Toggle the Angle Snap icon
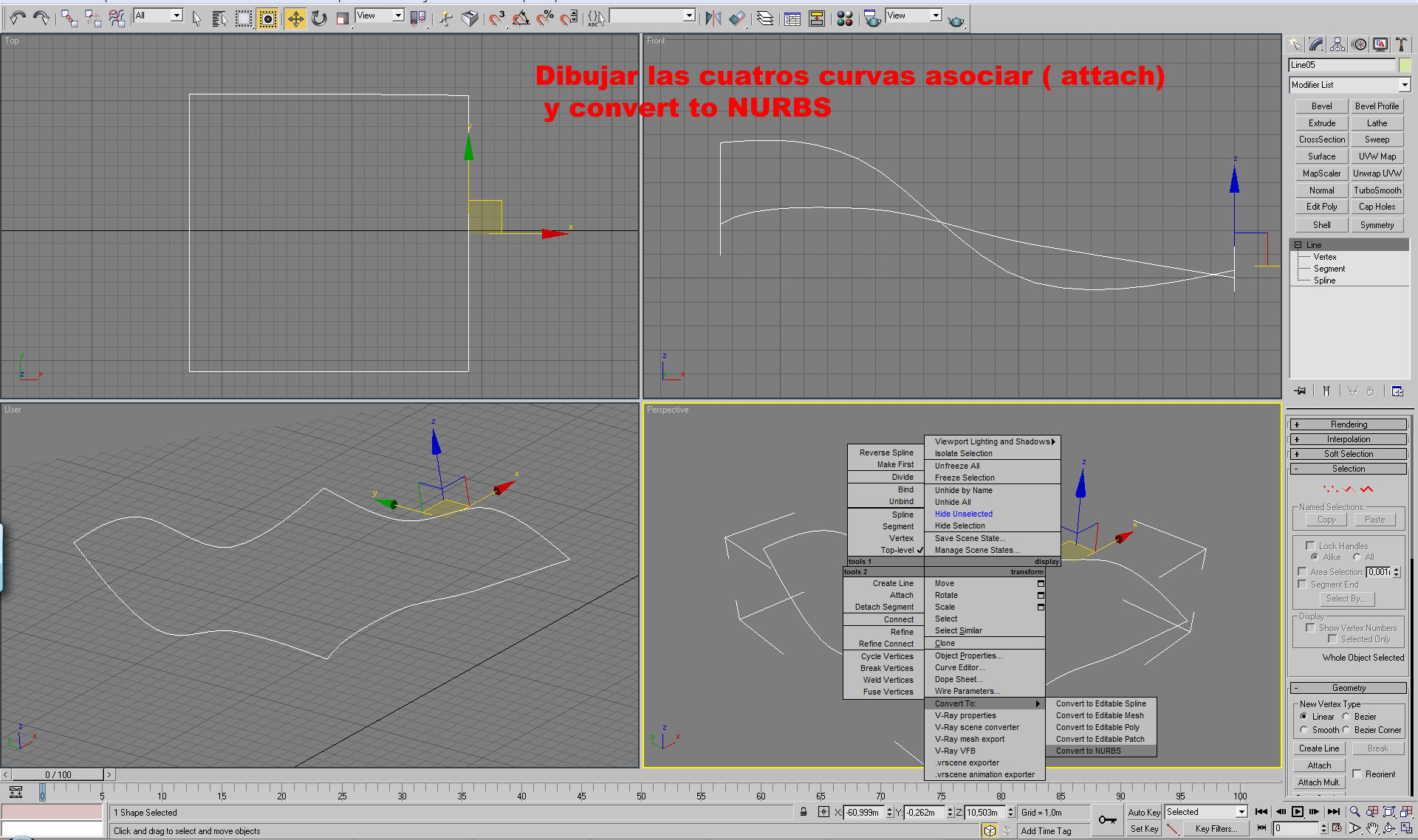1418x840 pixels. [521, 18]
